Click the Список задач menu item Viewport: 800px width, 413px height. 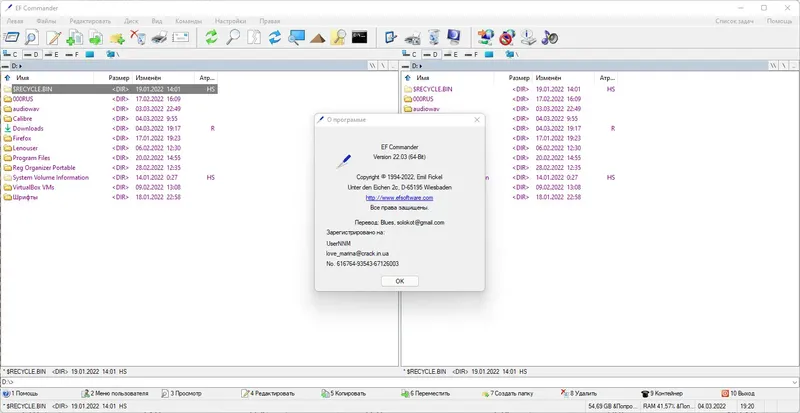coord(734,21)
